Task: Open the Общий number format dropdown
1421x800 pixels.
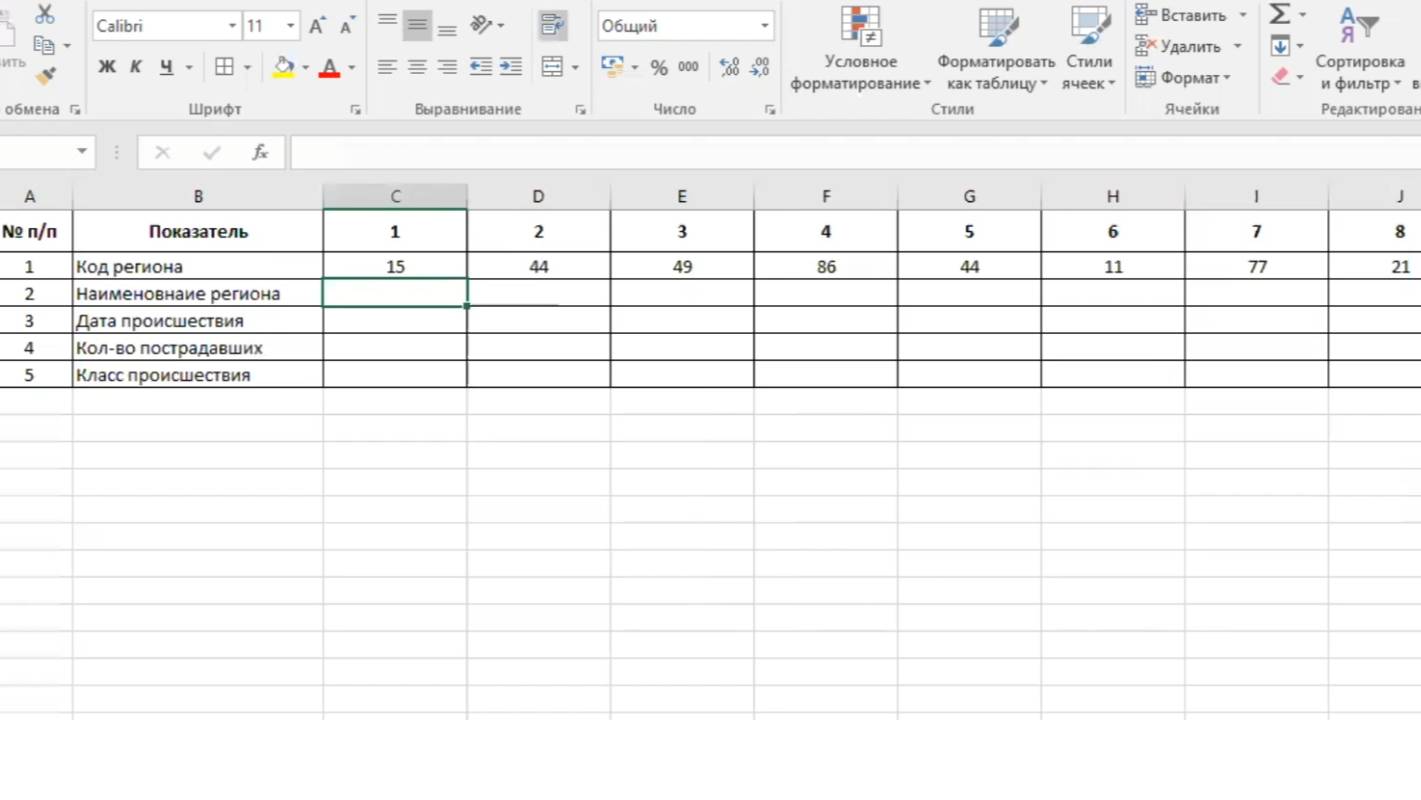Action: point(764,26)
